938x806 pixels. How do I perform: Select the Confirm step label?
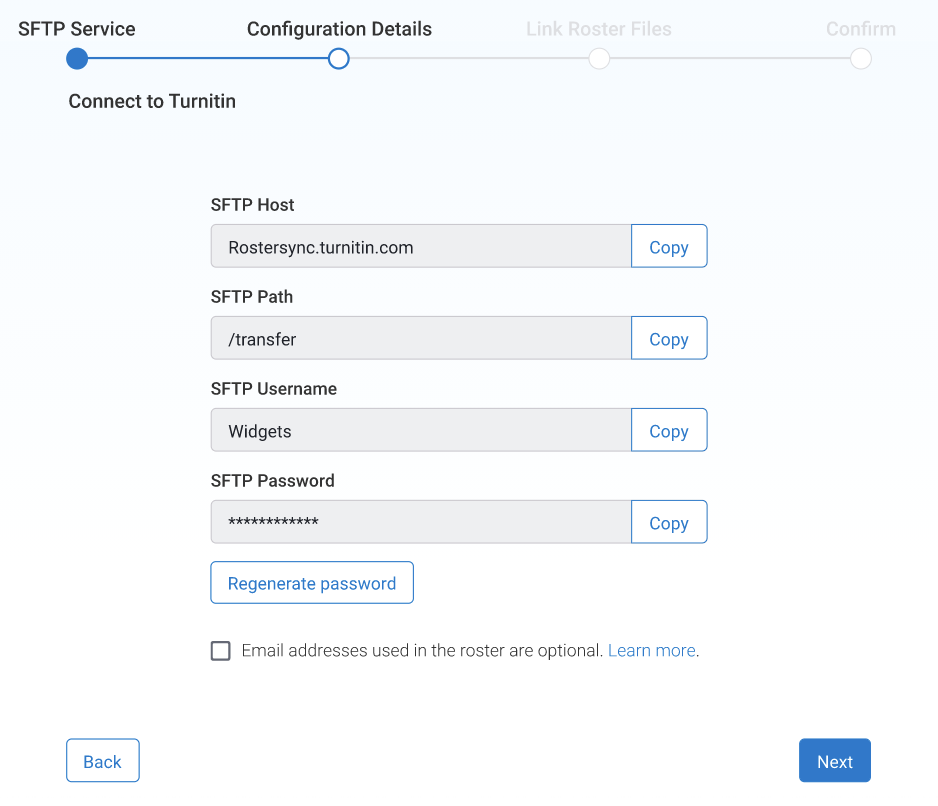(x=861, y=29)
